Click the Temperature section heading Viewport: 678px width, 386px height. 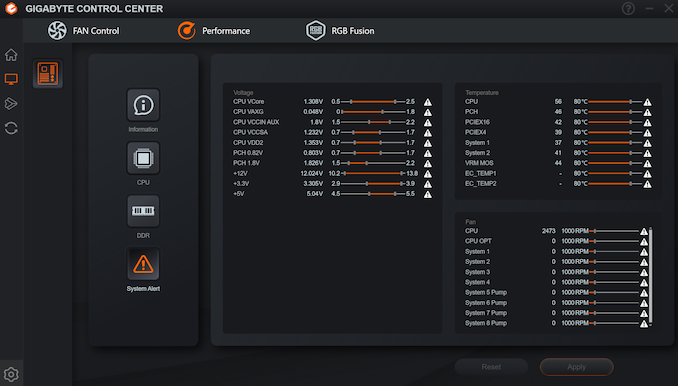482,93
